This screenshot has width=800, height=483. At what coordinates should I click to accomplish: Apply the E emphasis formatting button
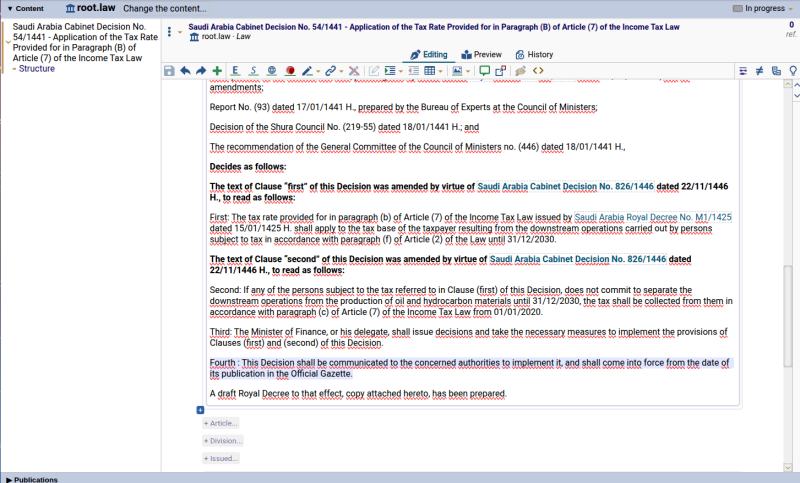(235, 71)
